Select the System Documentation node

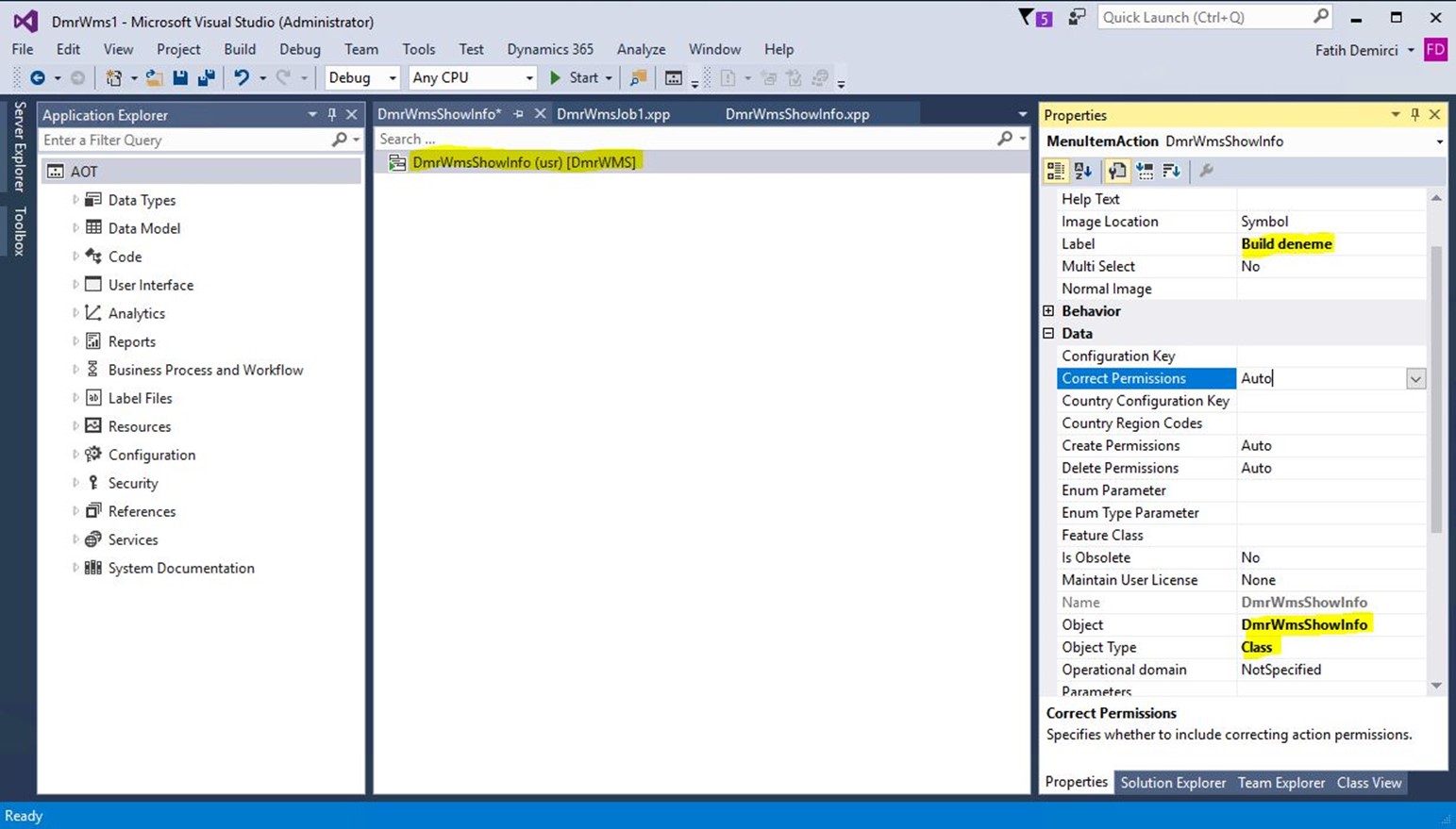[180, 568]
